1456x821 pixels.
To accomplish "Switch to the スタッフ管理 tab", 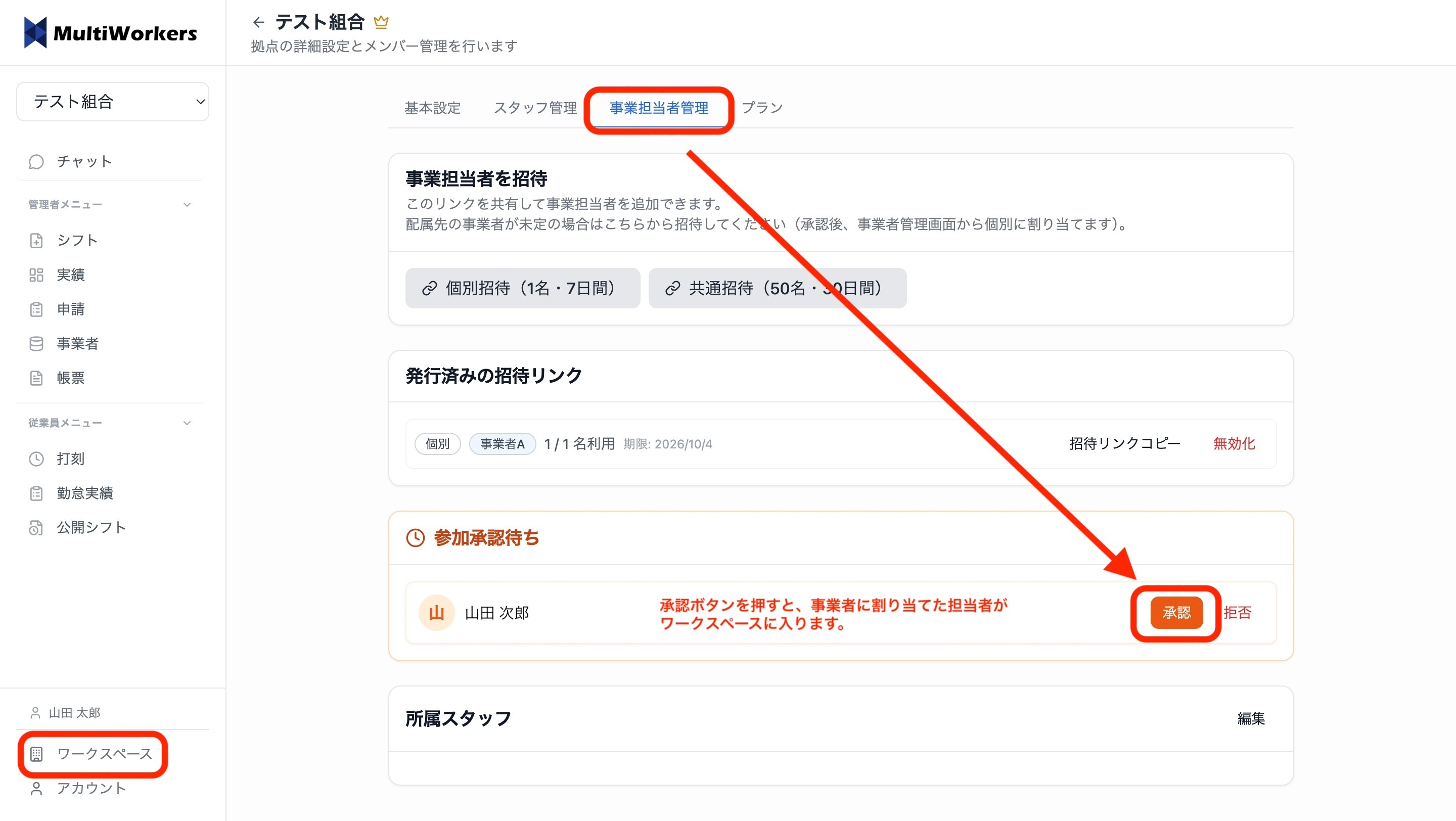I will click(535, 108).
